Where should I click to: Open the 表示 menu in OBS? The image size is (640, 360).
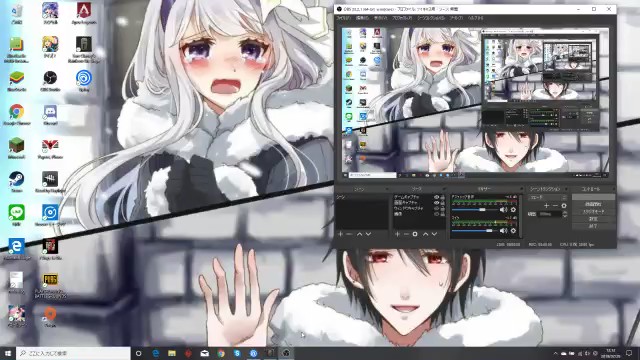tap(380, 18)
